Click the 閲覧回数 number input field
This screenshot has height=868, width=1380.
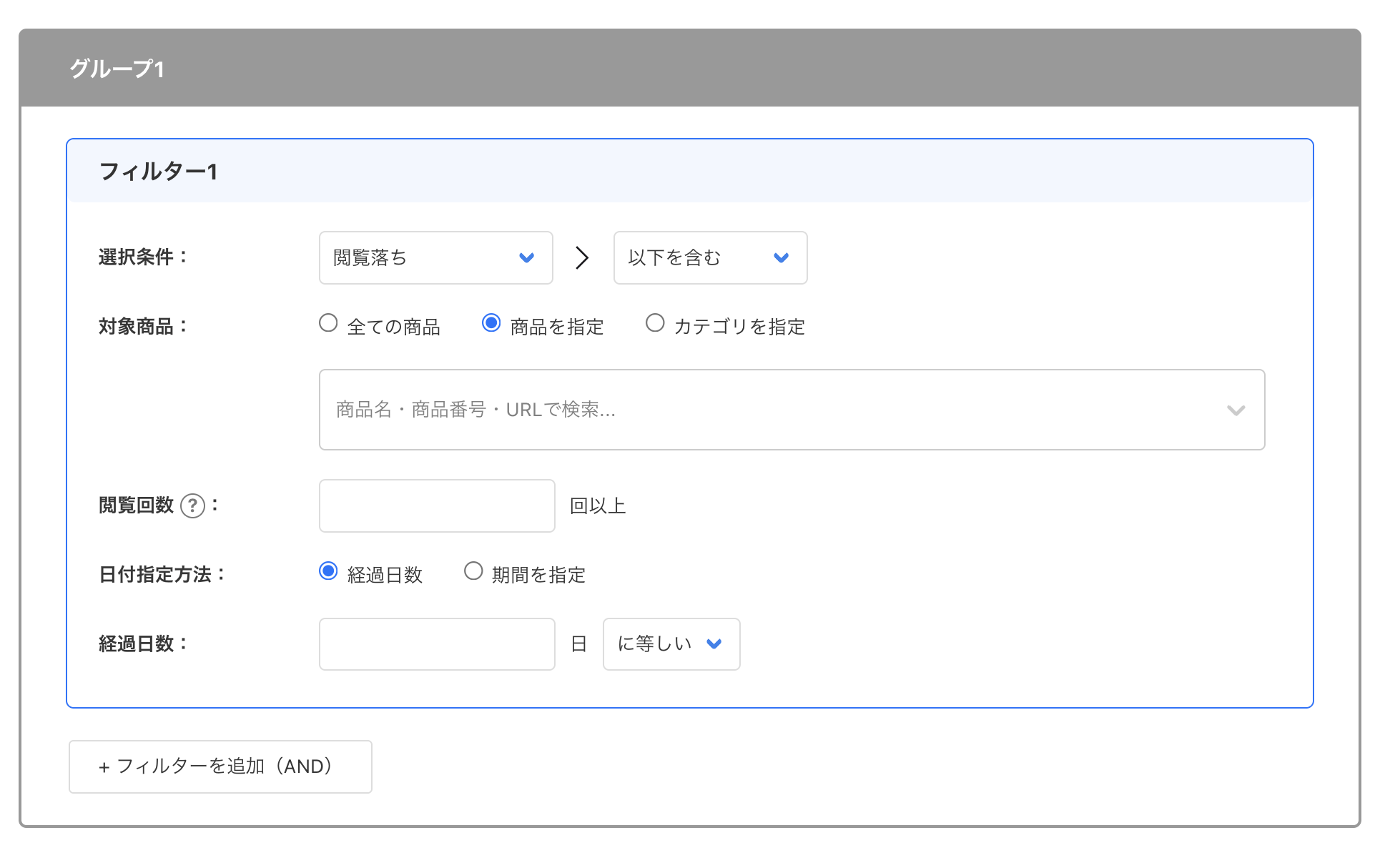pos(436,505)
